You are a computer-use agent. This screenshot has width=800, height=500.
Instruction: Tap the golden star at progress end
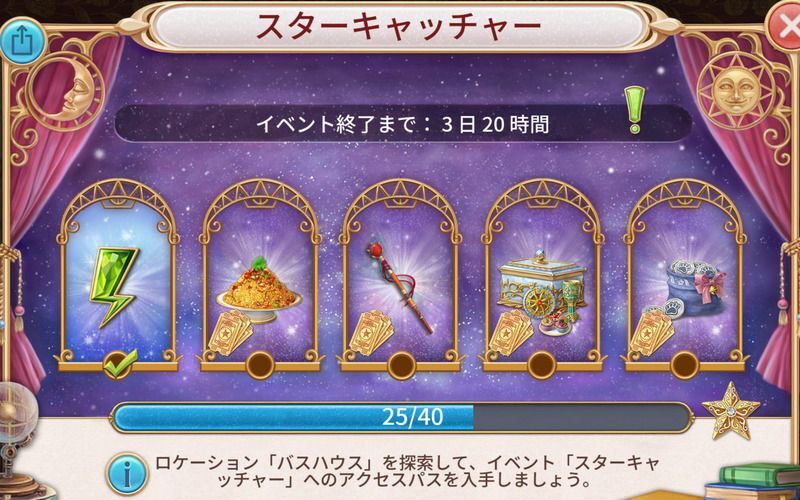click(730, 411)
